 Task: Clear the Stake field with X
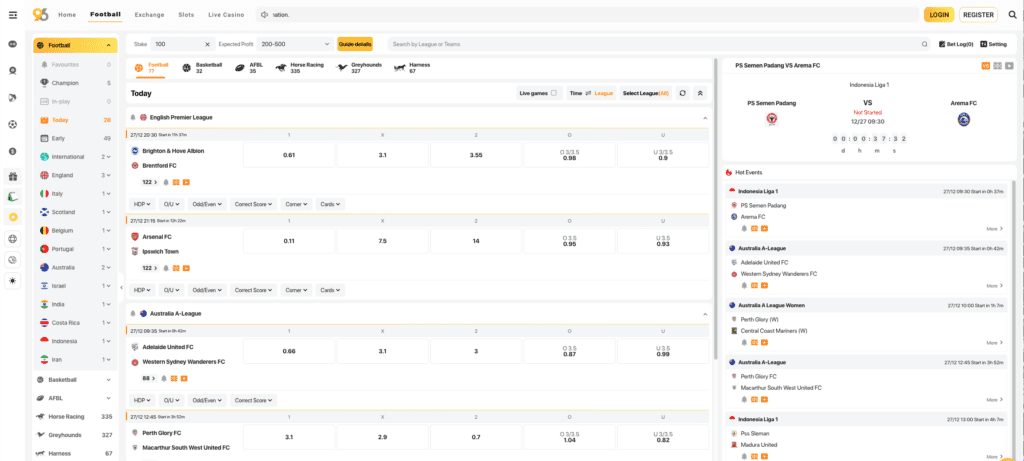click(x=208, y=44)
